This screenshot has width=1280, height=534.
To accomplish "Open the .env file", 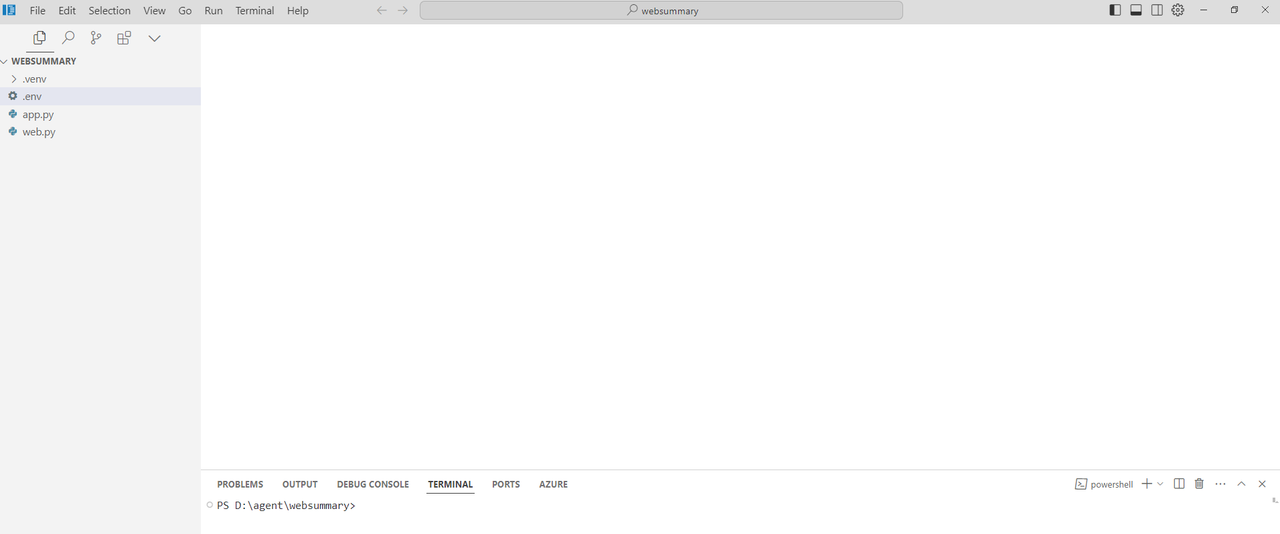I will pos(100,96).
